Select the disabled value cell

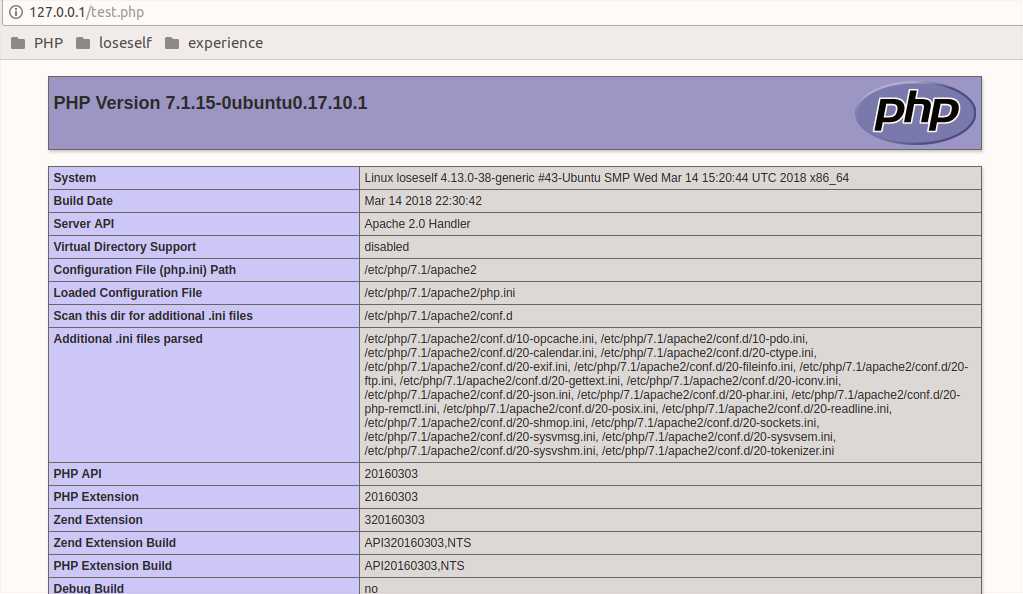[670, 247]
